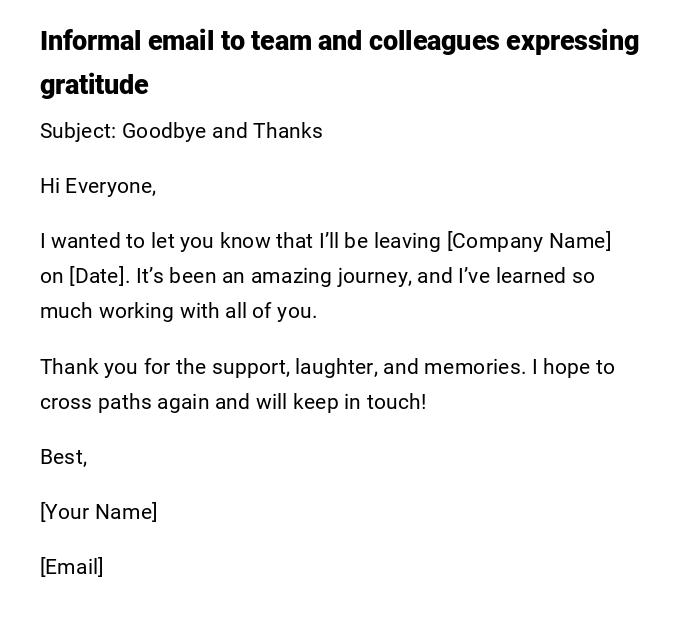The width and height of the screenshot is (700, 630).
Task: Select the [Your Name] placeholder
Action: [x=98, y=512]
